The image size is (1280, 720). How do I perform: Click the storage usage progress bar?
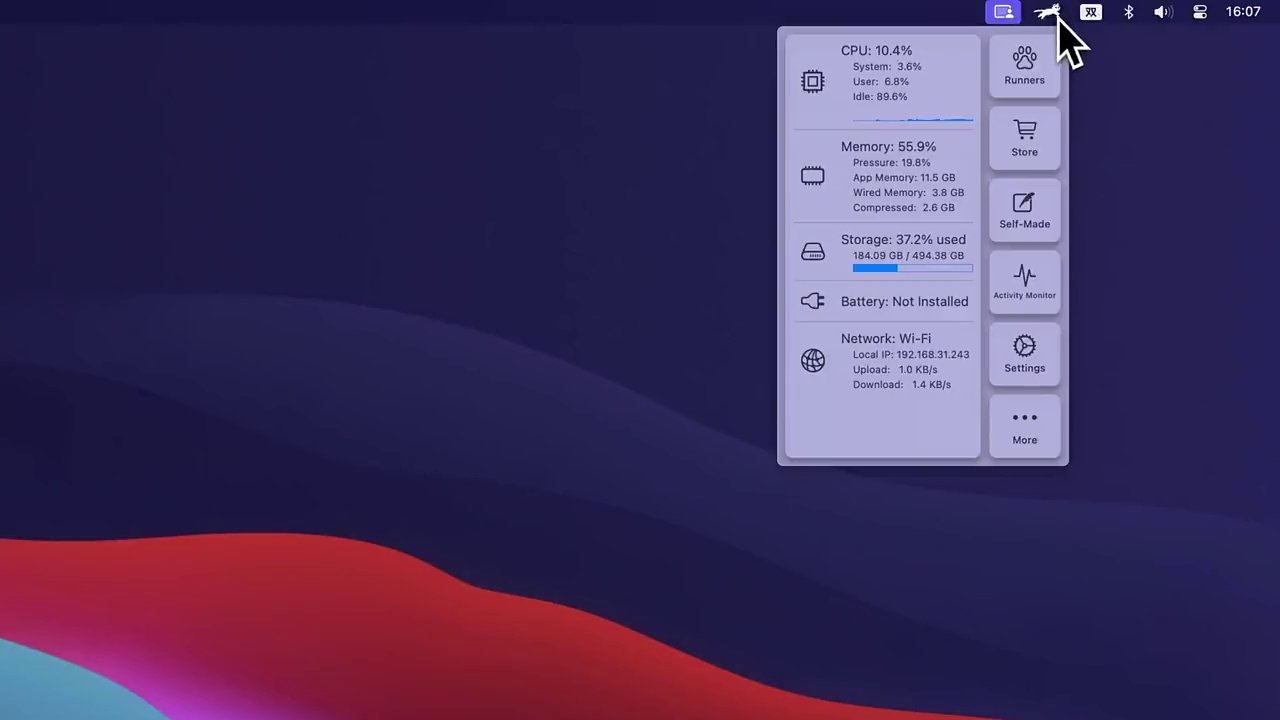[913, 268]
